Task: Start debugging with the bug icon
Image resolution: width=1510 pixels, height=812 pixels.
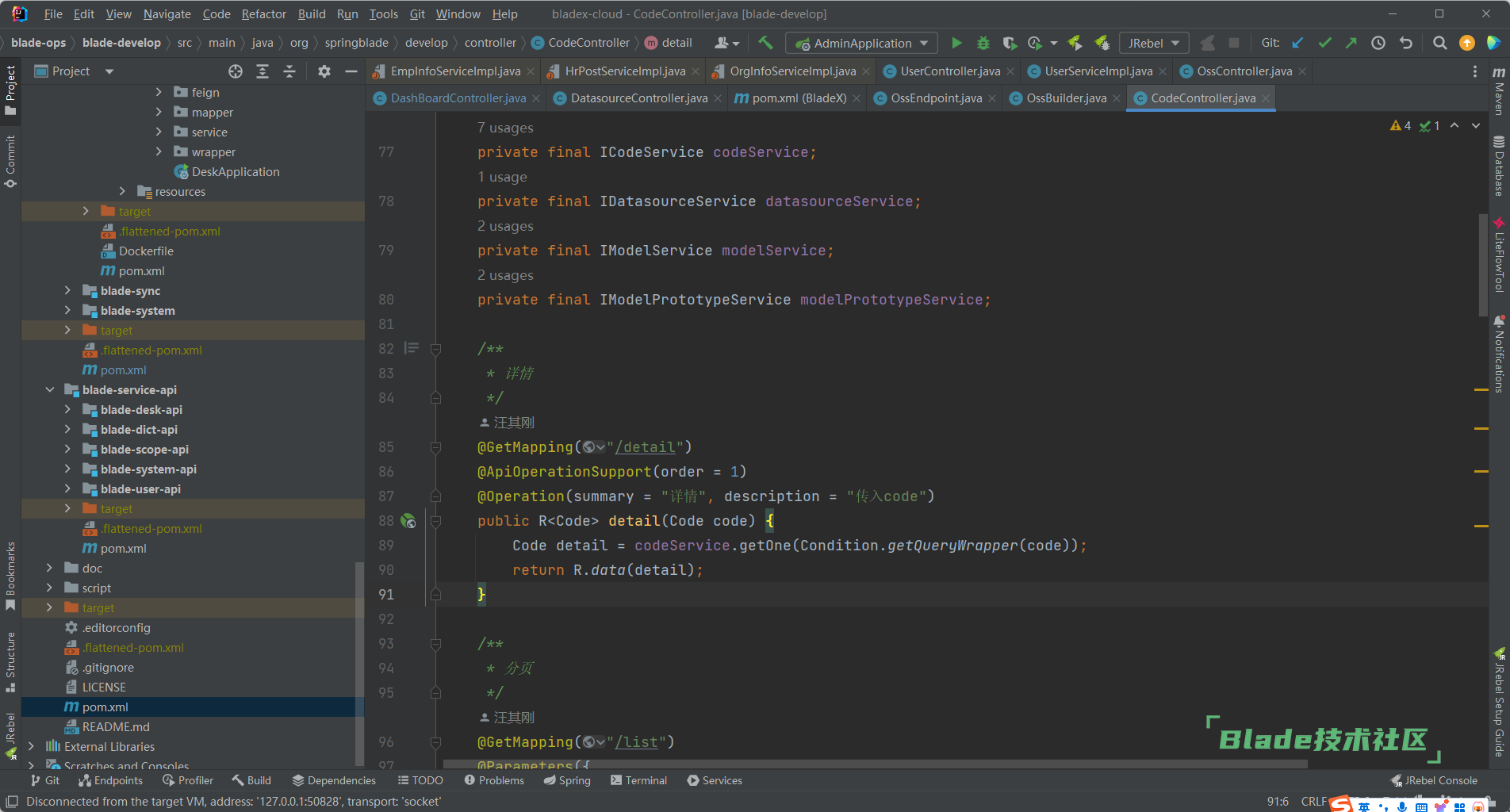Action: click(983, 43)
